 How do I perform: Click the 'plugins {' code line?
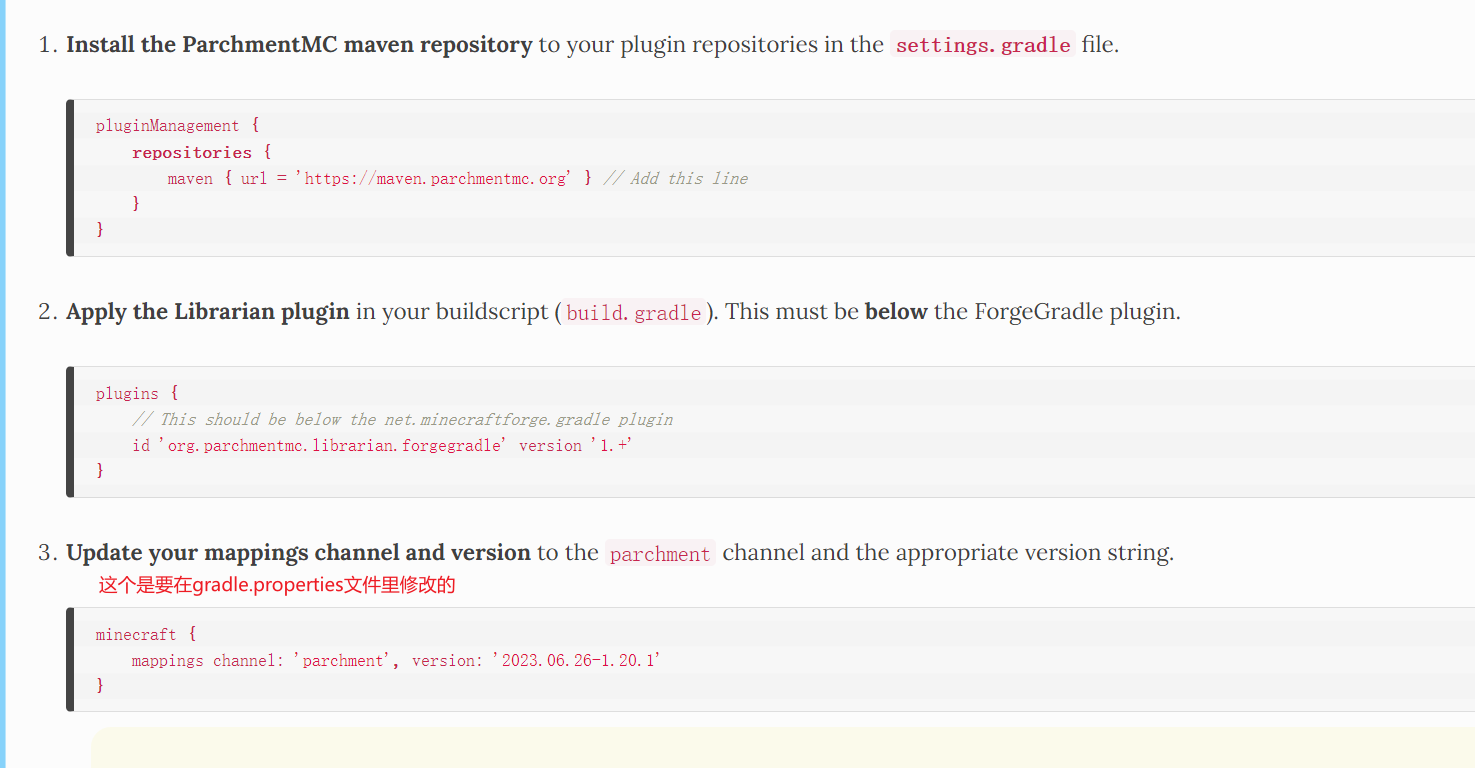(137, 394)
